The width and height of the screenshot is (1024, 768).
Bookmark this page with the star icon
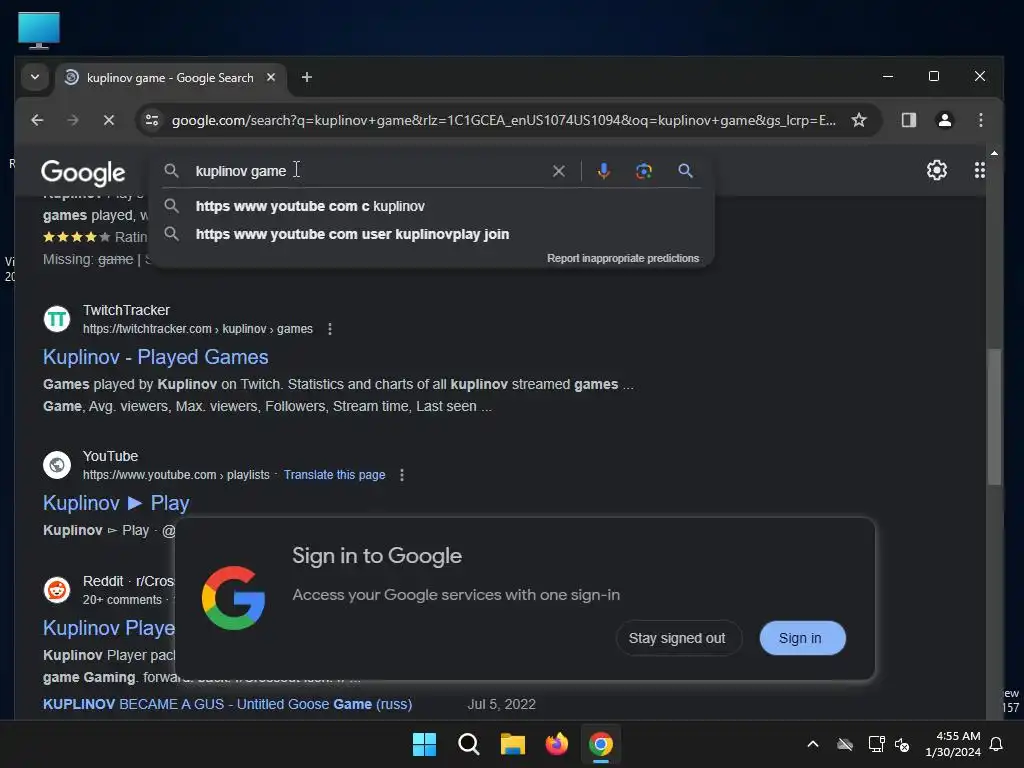(x=859, y=120)
